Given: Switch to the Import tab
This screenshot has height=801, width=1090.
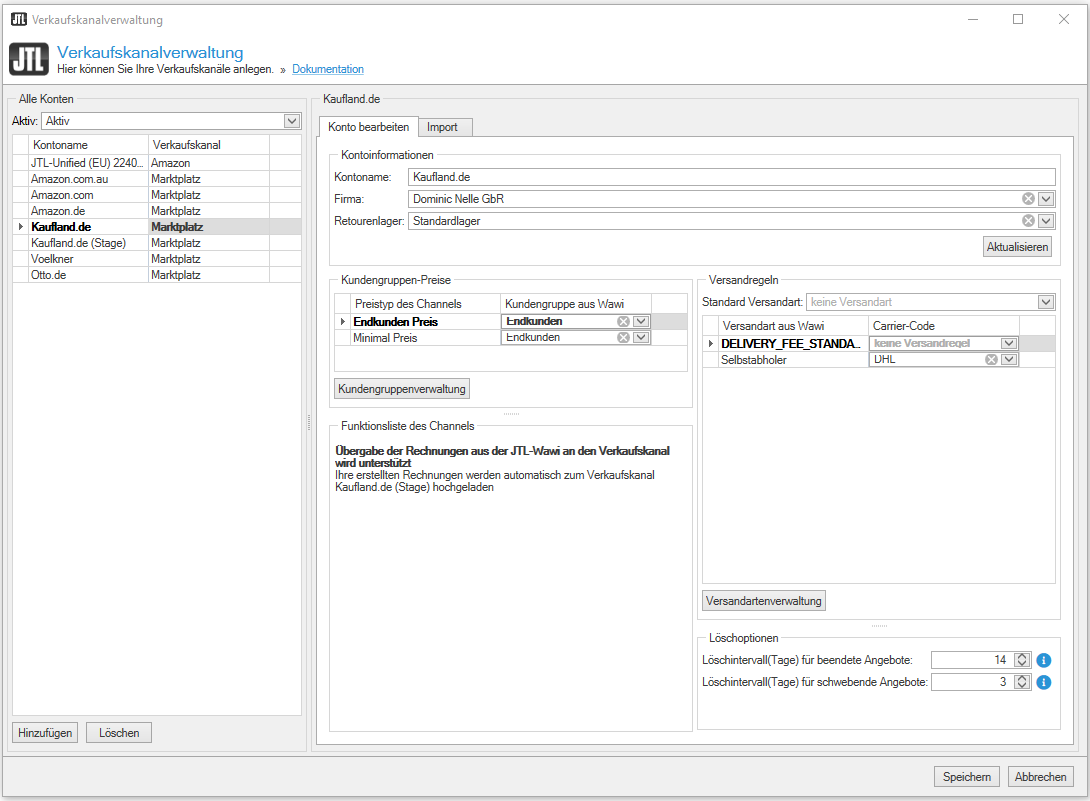Looking at the screenshot, I should point(444,127).
